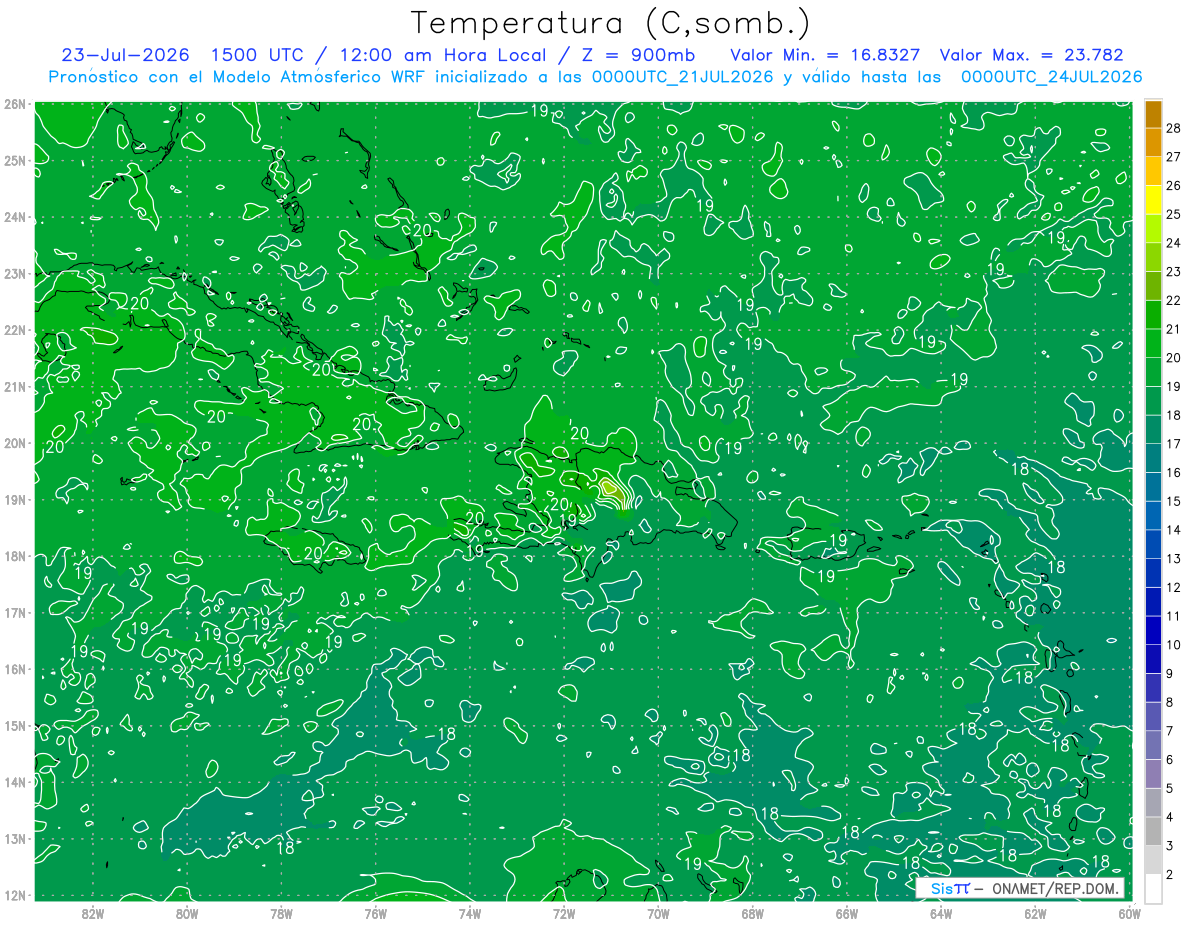This screenshot has width=1200, height=927.
Task: Click the '18N' latitude axis label
Action: point(14,556)
